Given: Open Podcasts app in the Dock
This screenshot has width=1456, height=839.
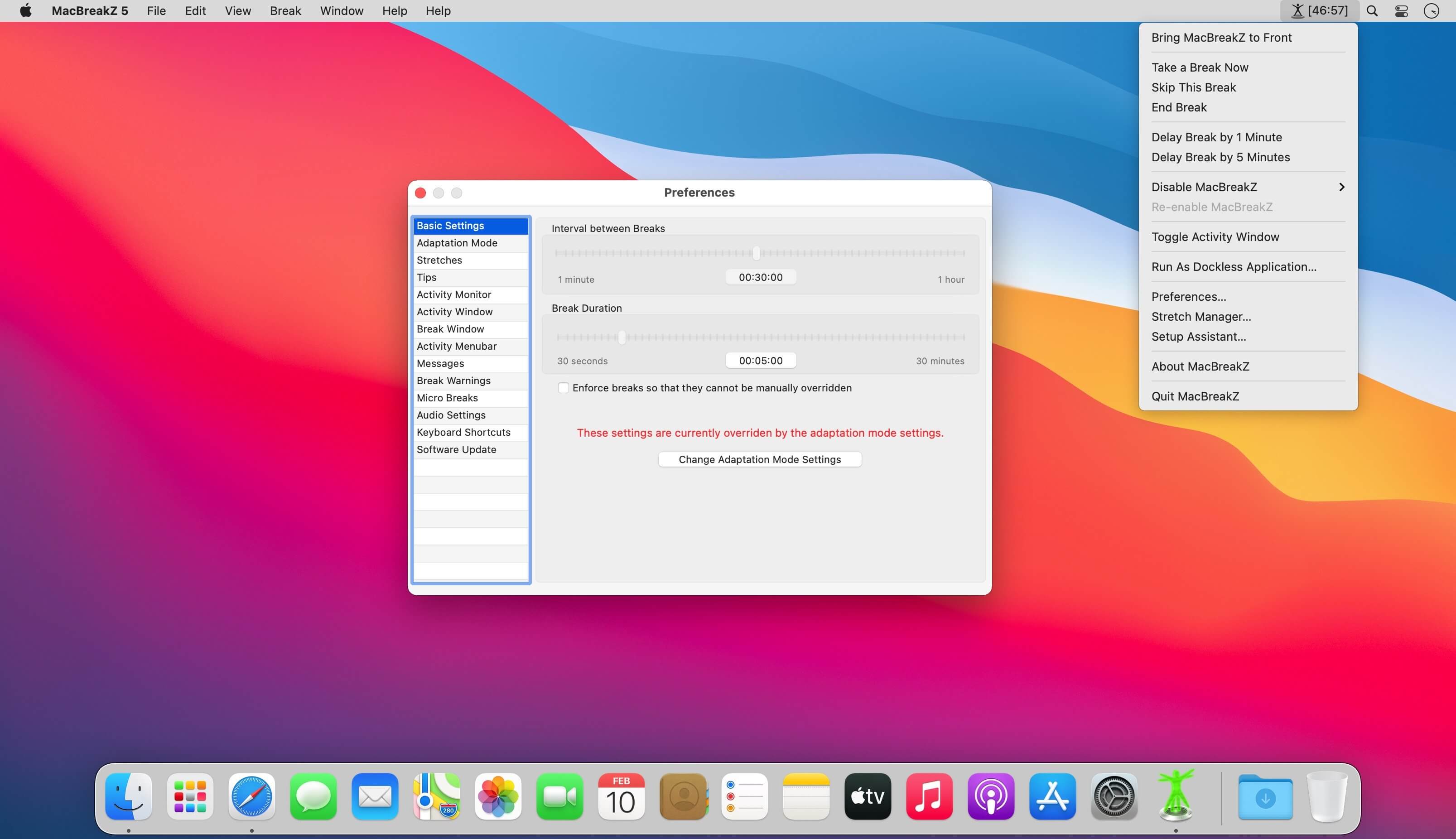Looking at the screenshot, I should pos(992,796).
